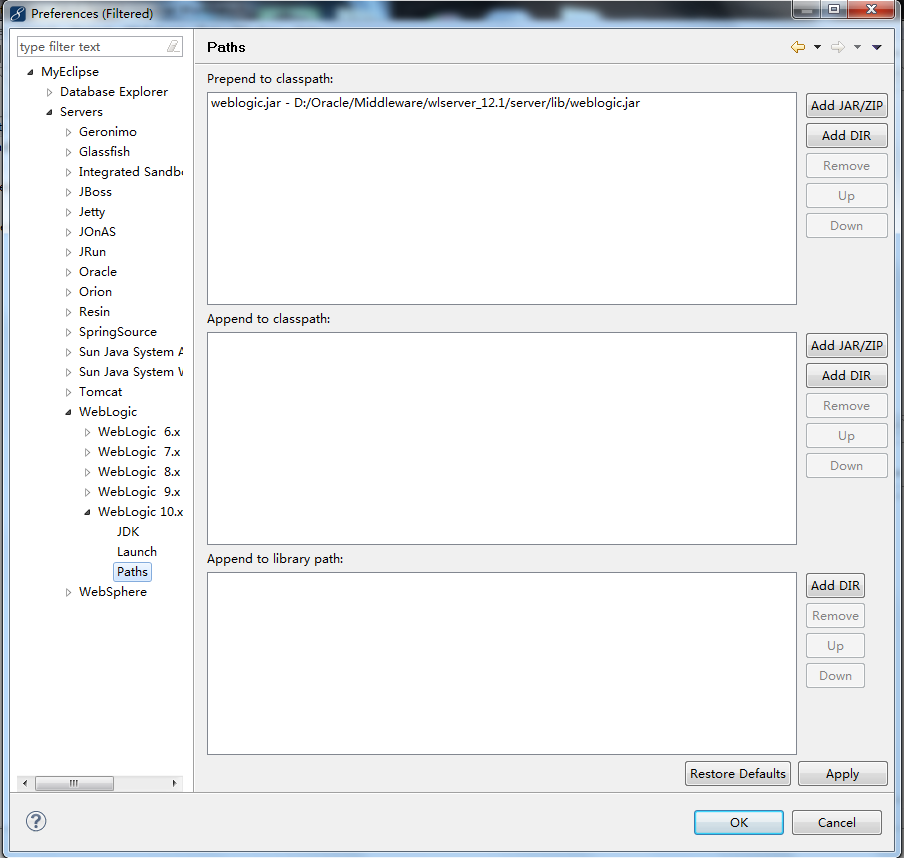Open the help question mark icon
Image resolution: width=904 pixels, height=858 pixels.
(x=36, y=821)
